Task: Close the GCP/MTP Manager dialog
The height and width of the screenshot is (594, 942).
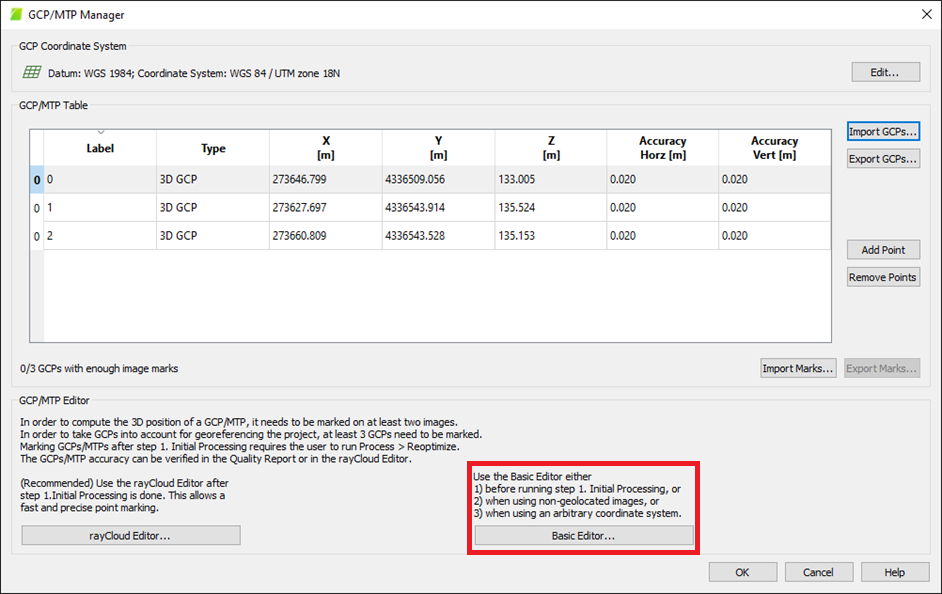Action: [x=923, y=15]
